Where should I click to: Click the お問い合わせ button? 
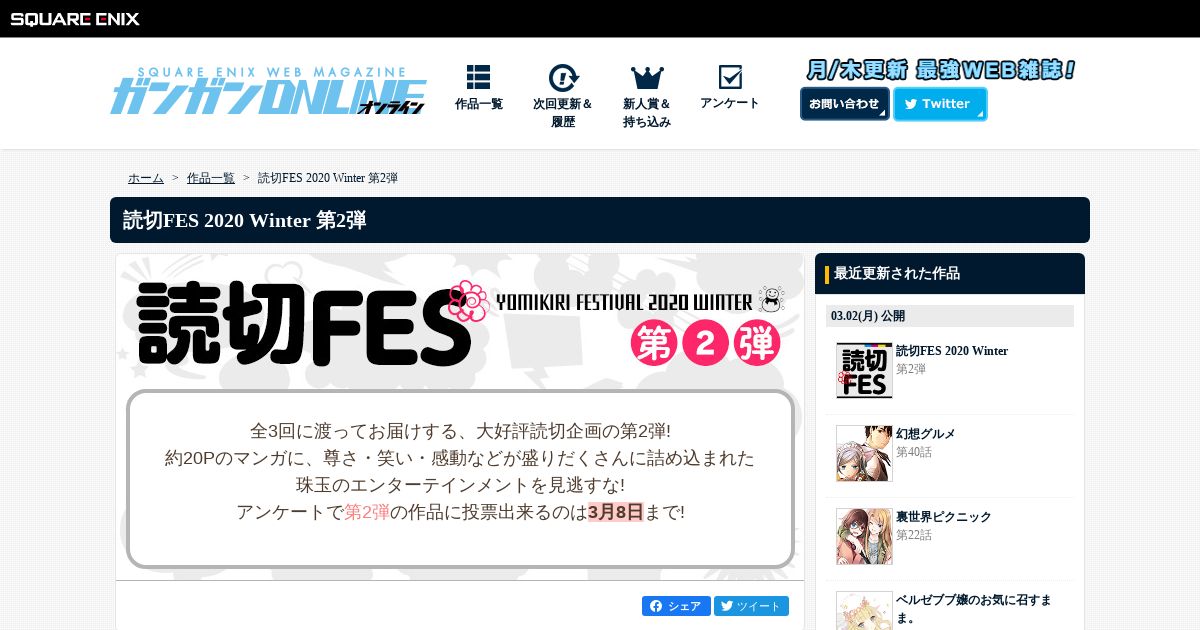pos(844,104)
